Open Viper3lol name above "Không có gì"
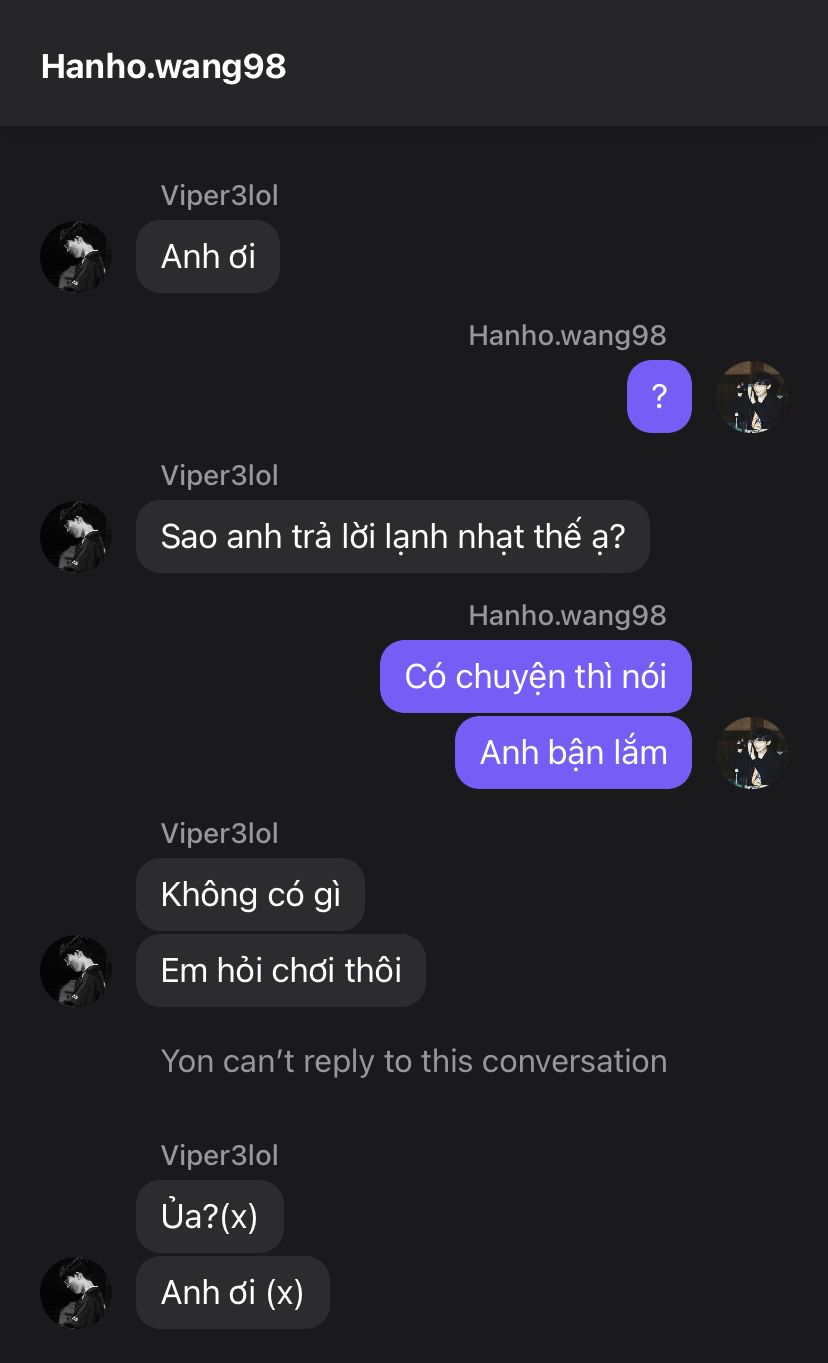Viewport: 828px width, 1363px height. click(219, 834)
